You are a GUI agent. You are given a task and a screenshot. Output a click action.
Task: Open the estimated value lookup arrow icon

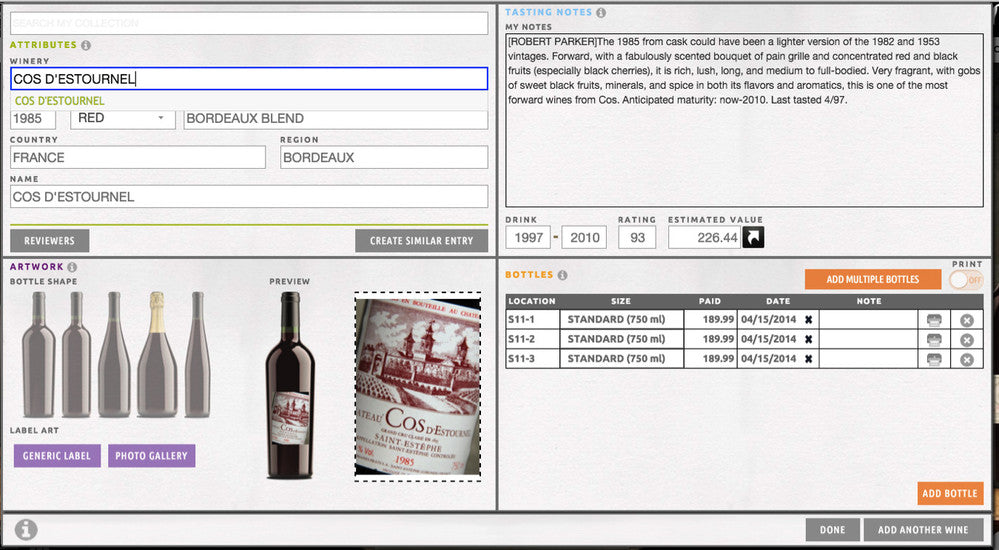(752, 237)
